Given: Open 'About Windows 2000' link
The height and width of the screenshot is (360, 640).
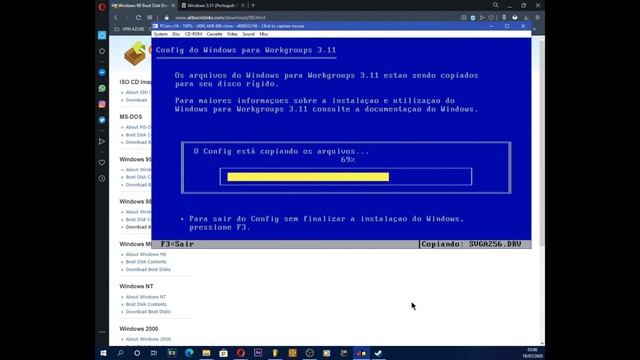Looking at the screenshot, I should [x=148, y=339].
